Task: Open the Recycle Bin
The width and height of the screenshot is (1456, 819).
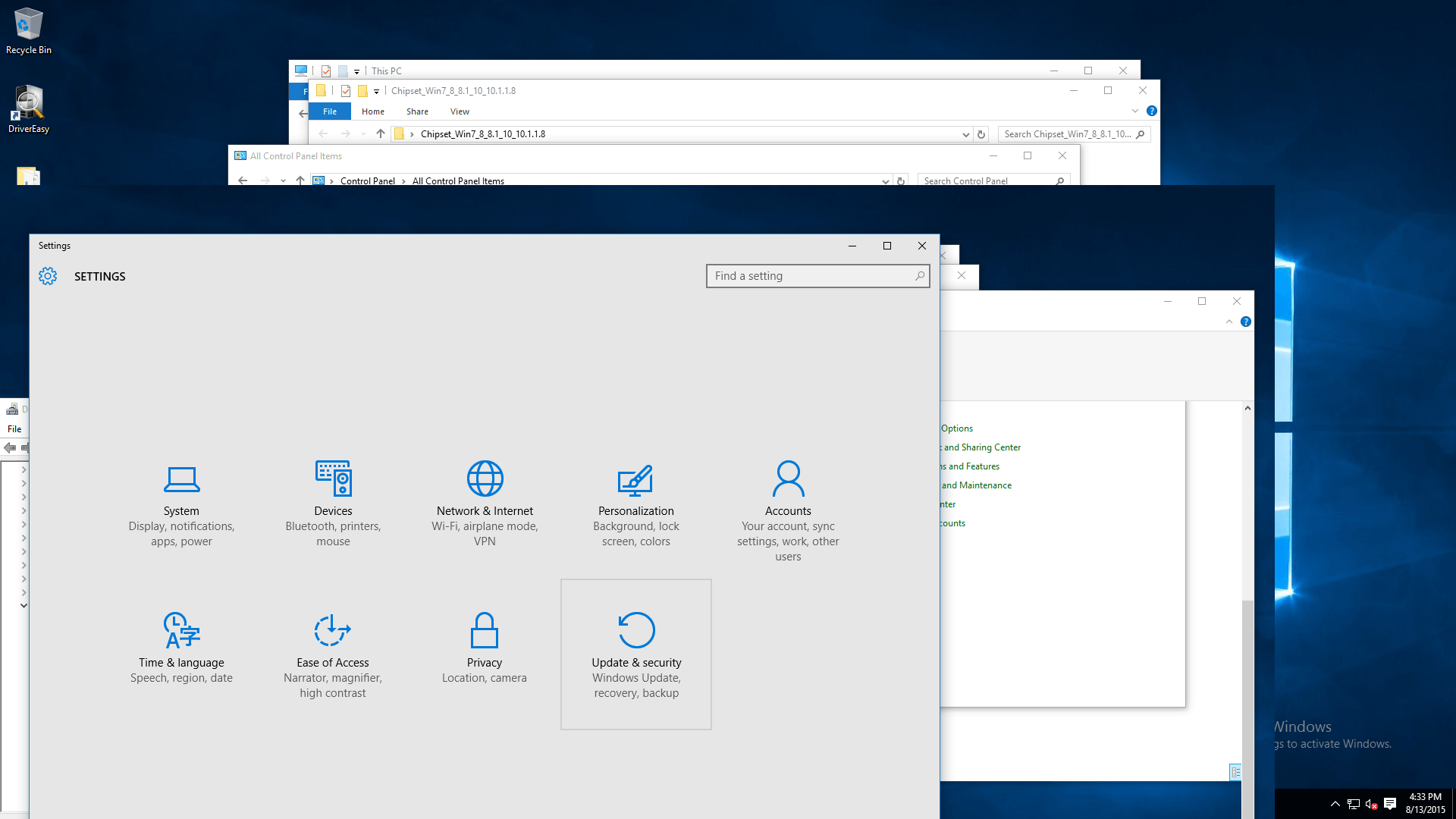Action: [x=27, y=29]
